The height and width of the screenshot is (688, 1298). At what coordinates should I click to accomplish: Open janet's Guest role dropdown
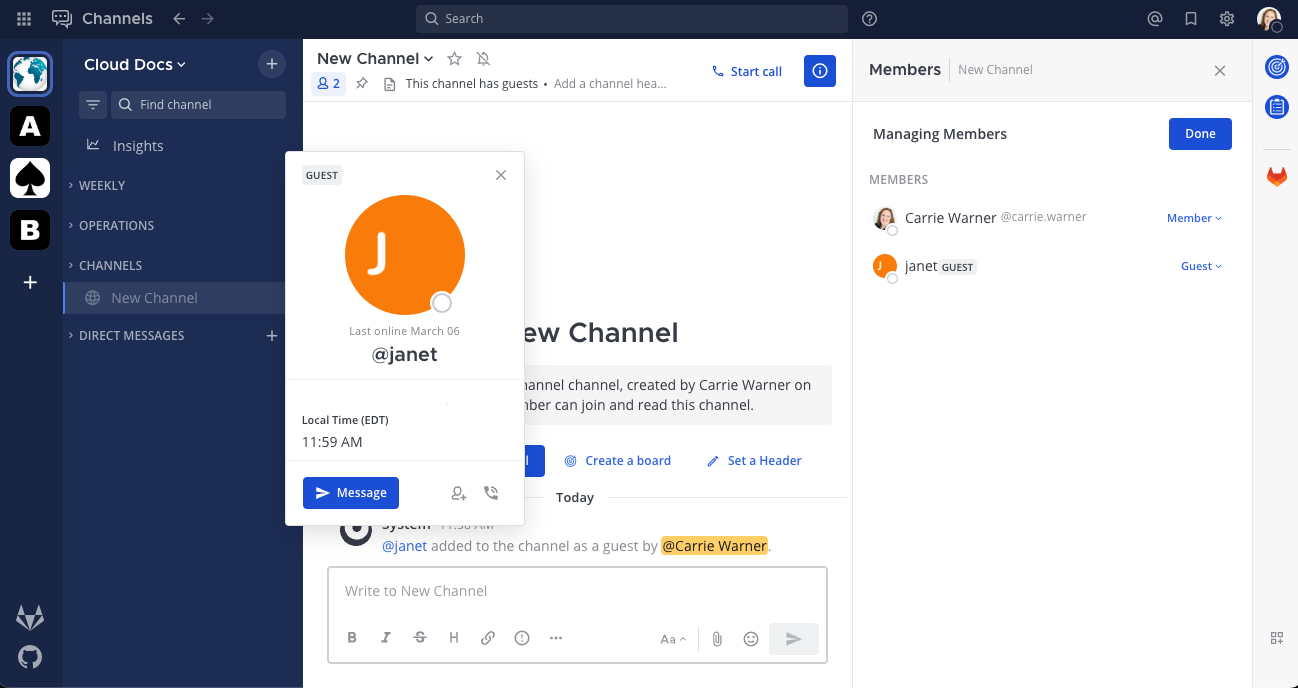pos(1201,266)
